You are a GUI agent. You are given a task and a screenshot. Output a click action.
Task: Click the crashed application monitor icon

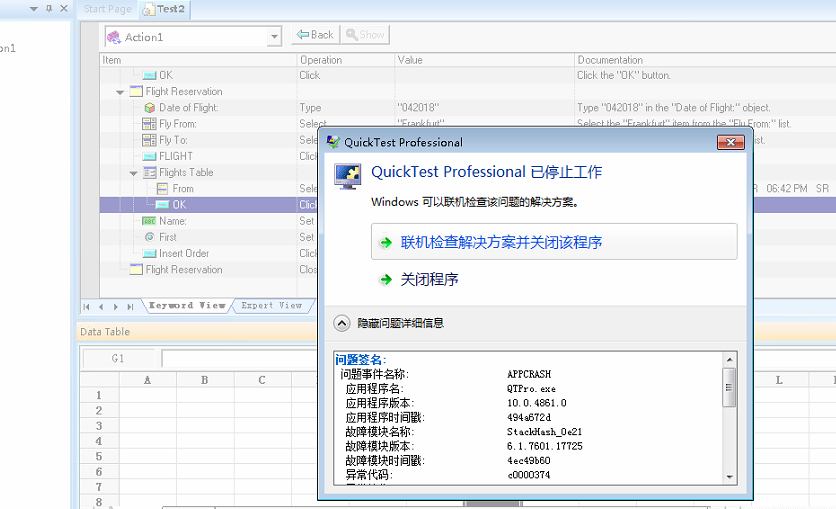point(348,176)
